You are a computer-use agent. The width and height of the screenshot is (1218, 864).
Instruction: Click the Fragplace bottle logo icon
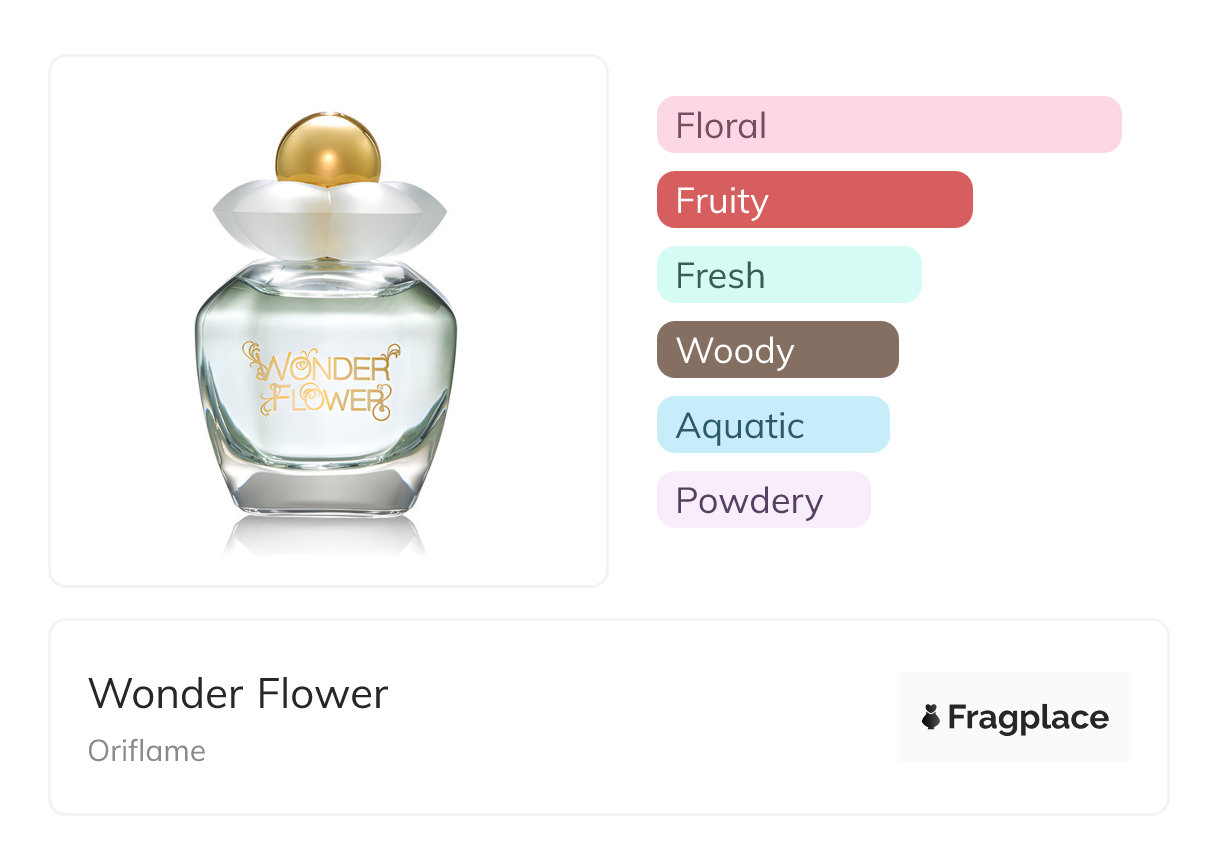click(931, 717)
